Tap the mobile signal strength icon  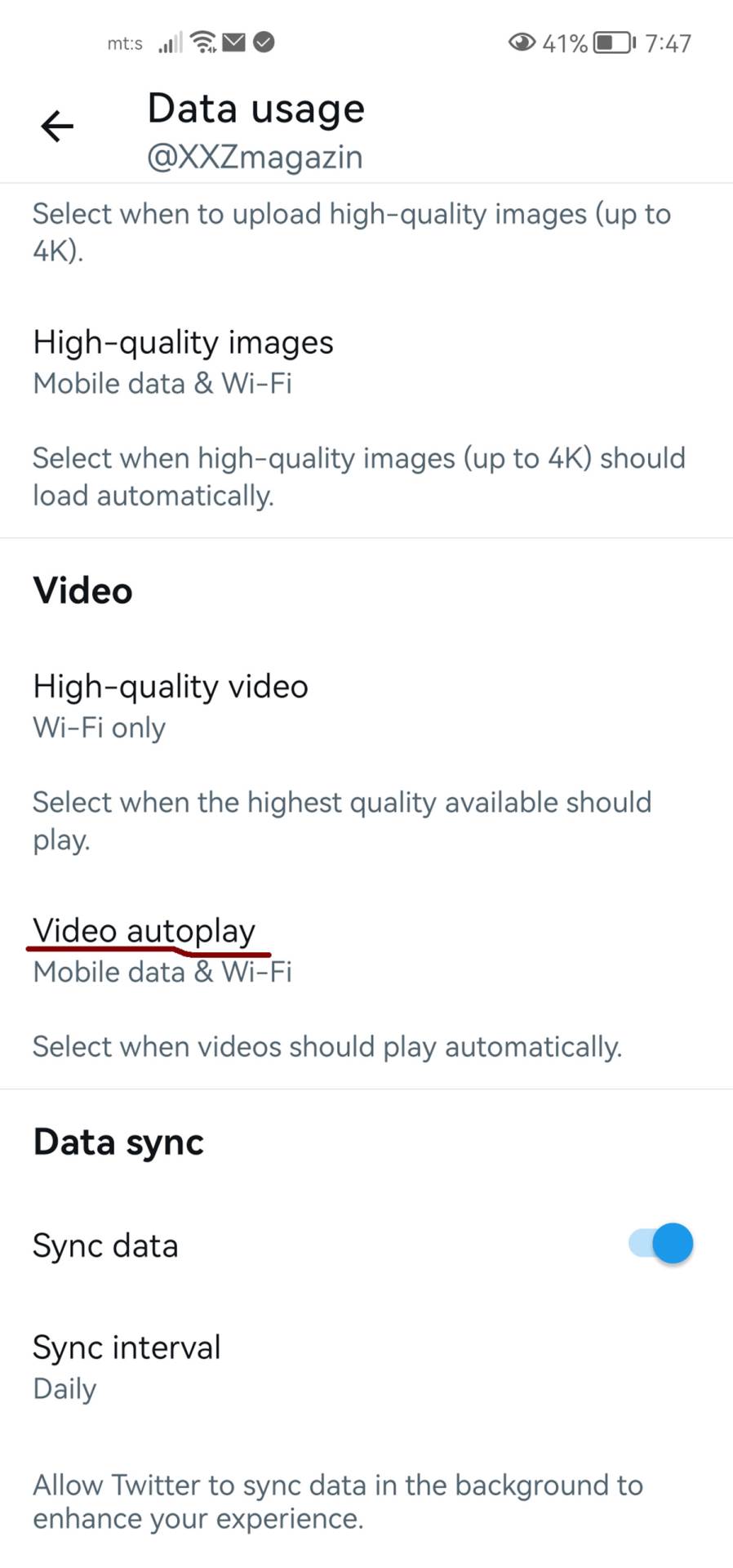(169, 41)
